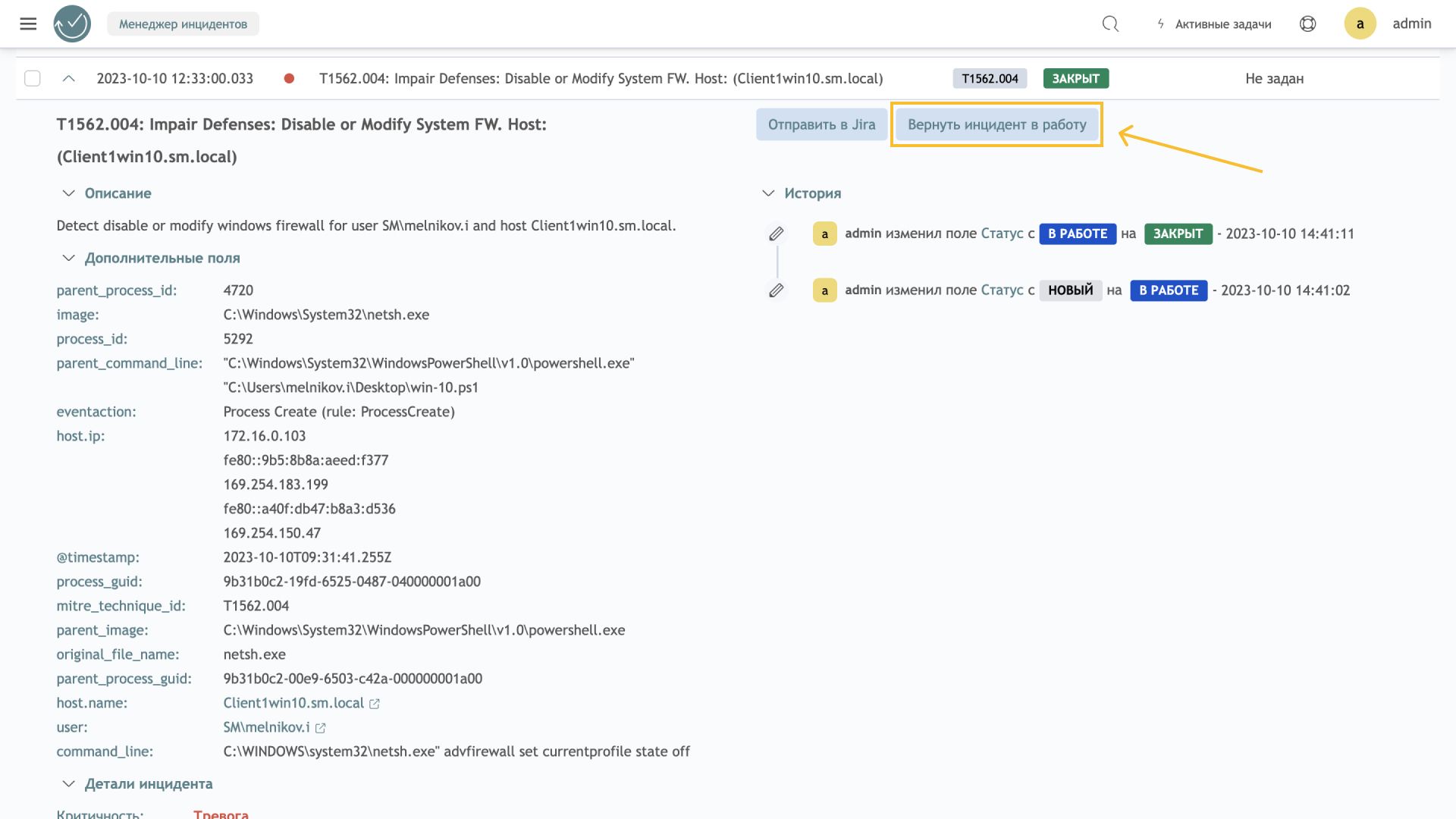Screen dimensions: 1456x819
Task: Tick the incident row checkbox
Action: pyautogui.click(x=33, y=78)
